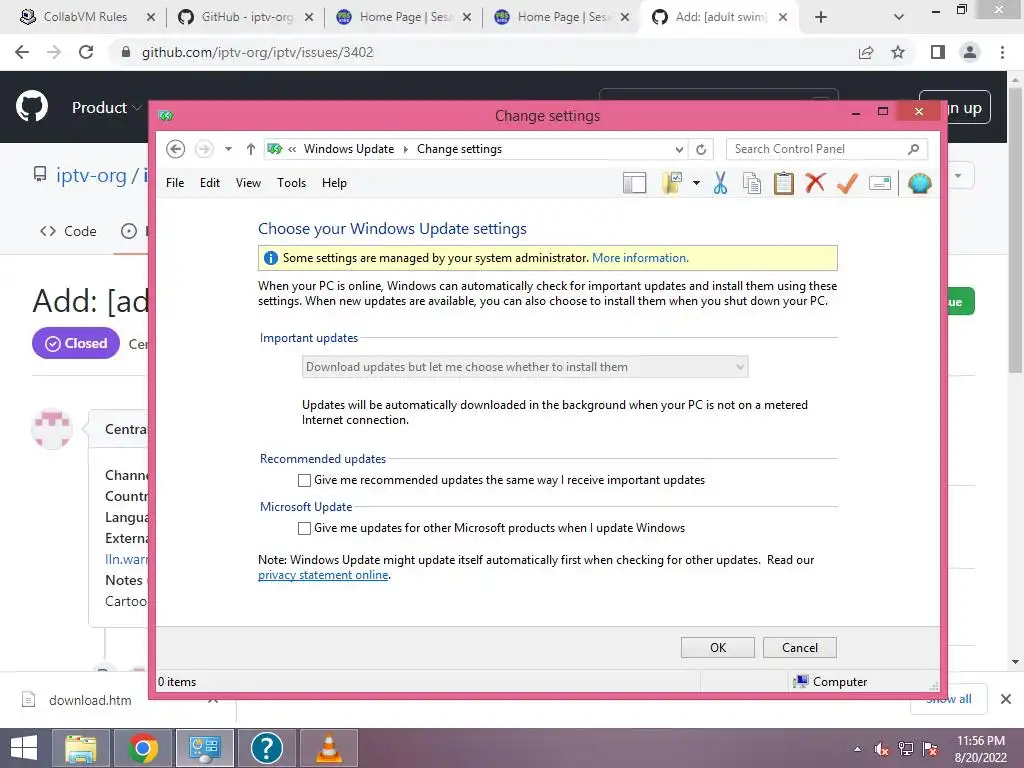This screenshot has height=768, width=1024.
Task: Open the Help menu
Action: (334, 183)
